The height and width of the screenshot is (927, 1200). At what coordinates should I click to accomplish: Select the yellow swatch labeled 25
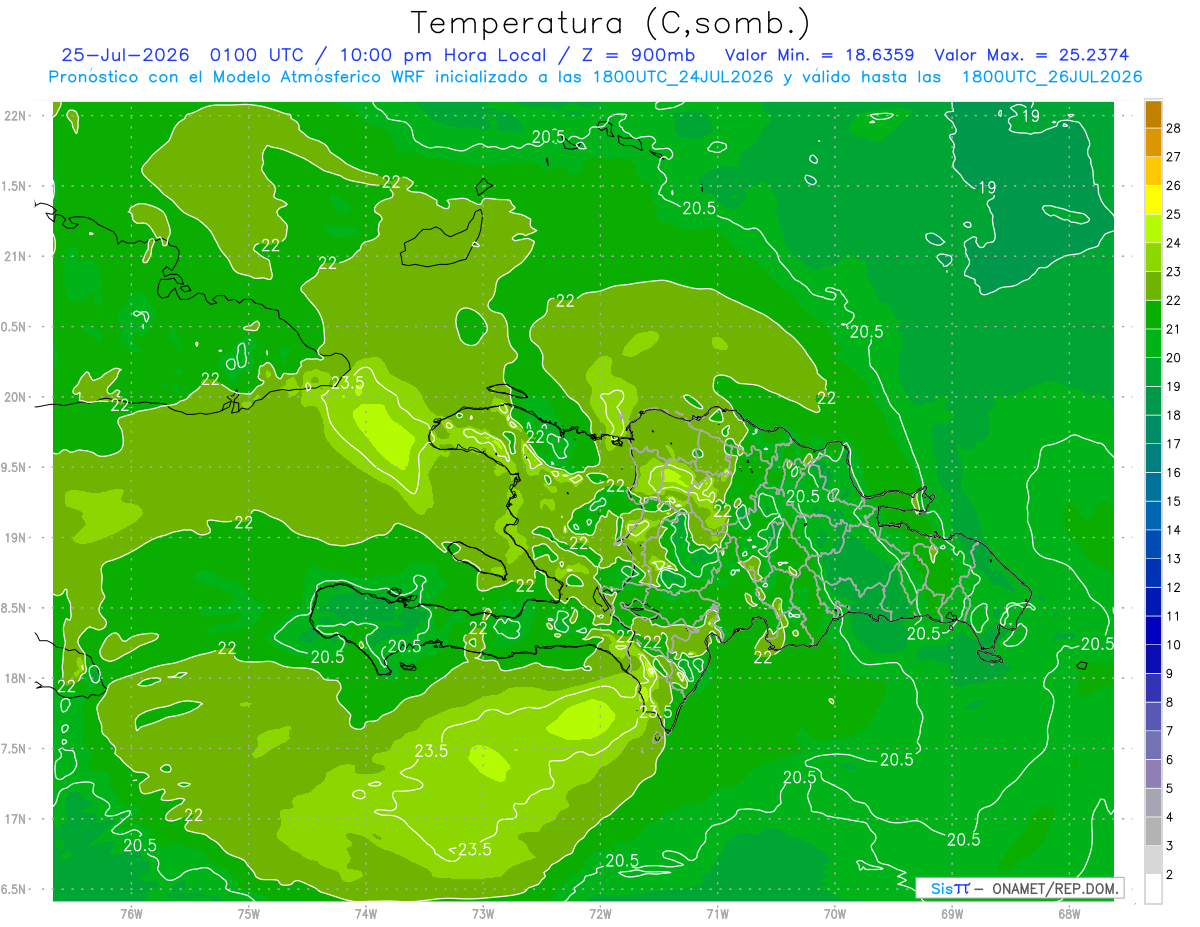(1153, 201)
